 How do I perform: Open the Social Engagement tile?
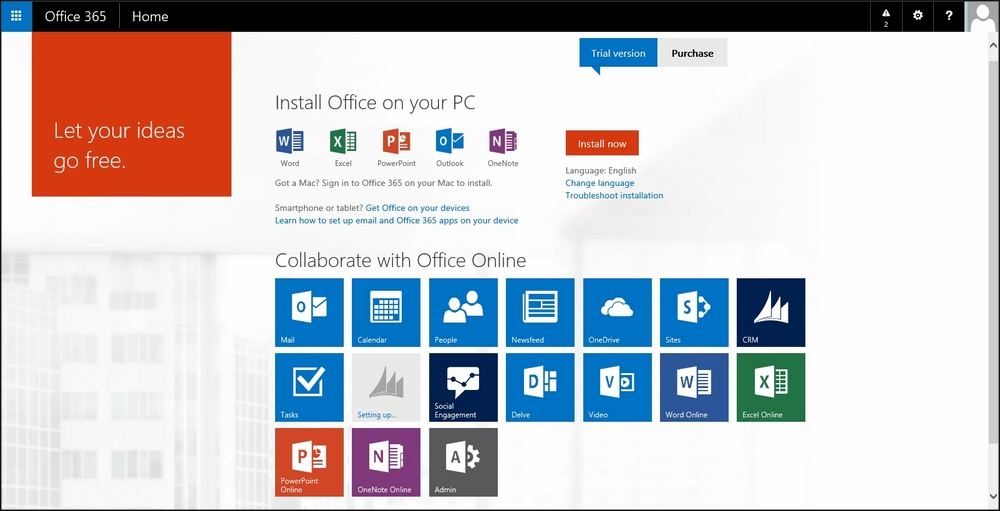tap(463, 387)
